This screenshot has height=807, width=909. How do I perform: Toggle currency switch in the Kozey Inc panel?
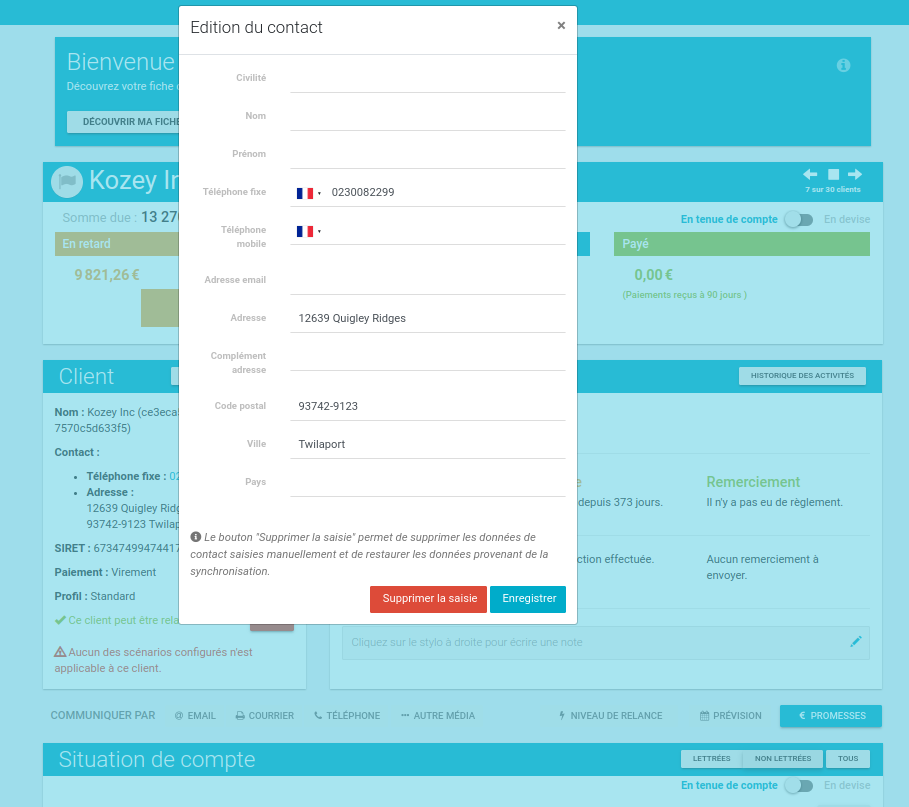[798, 219]
